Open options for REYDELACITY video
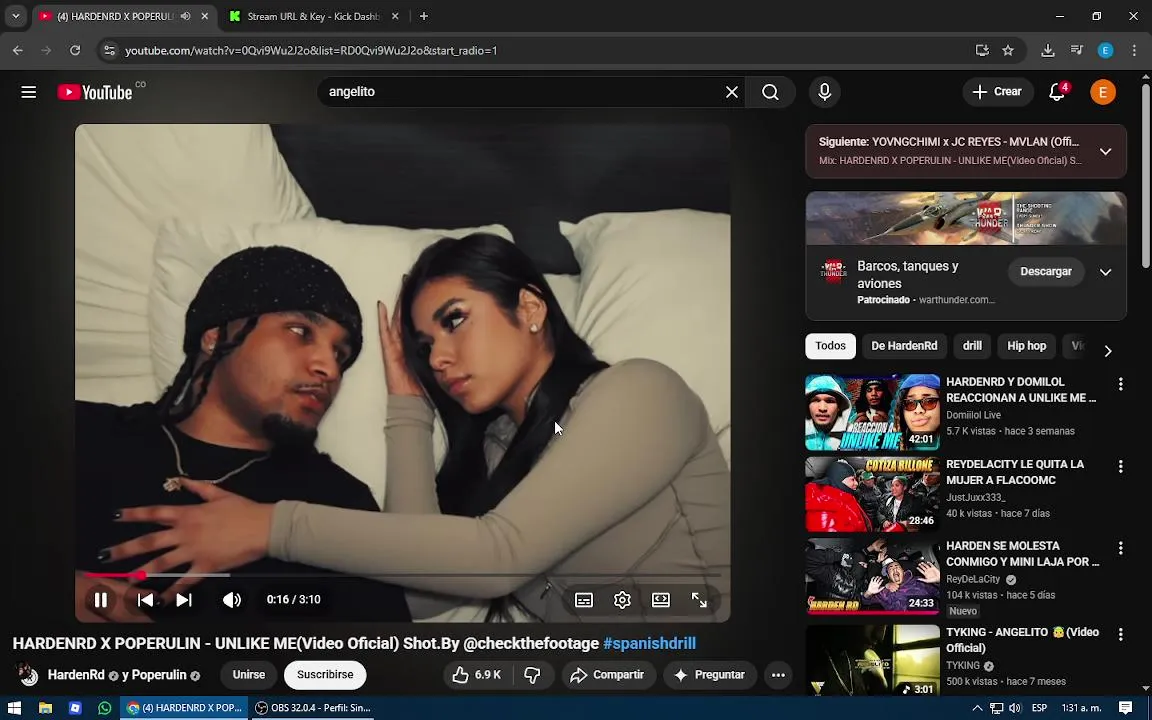 click(1120, 467)
